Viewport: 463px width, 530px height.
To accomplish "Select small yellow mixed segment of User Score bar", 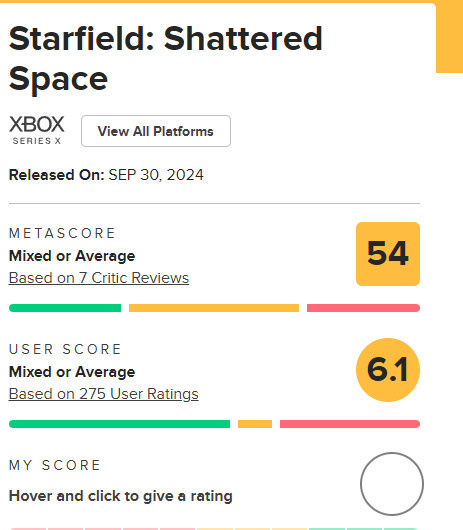I will tap(255, 424).
